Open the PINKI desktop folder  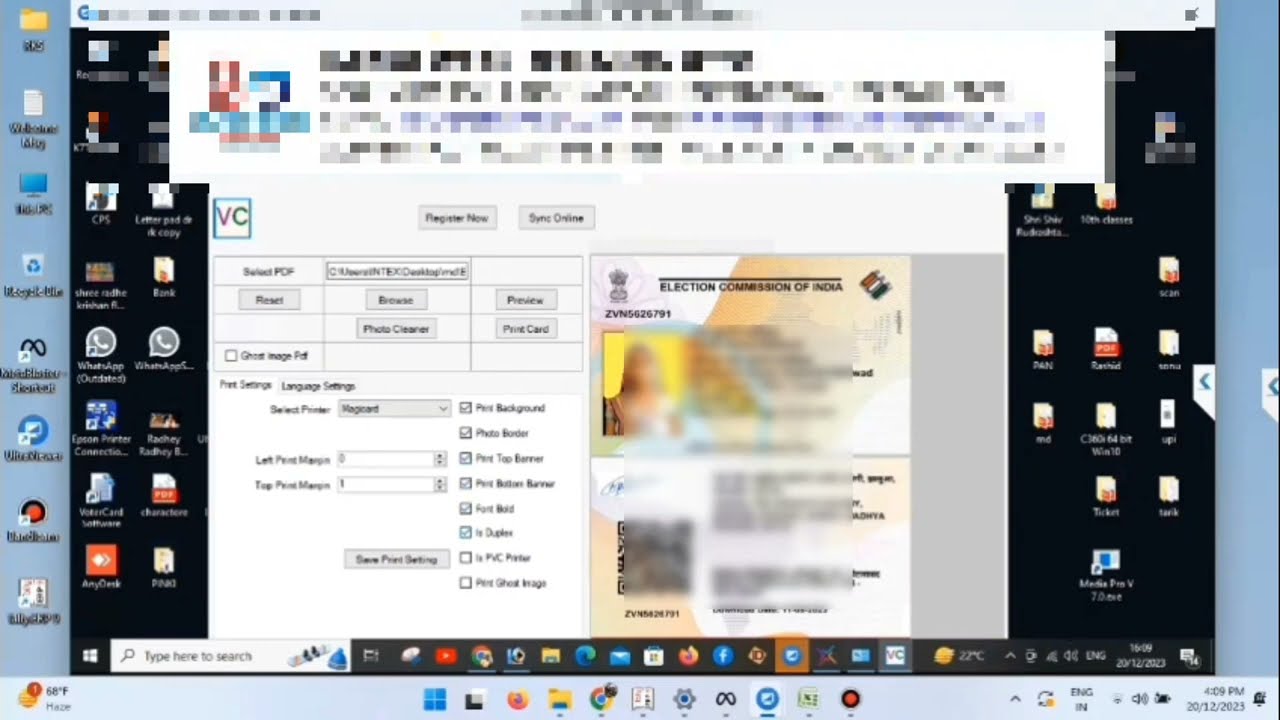pos(164,567)
